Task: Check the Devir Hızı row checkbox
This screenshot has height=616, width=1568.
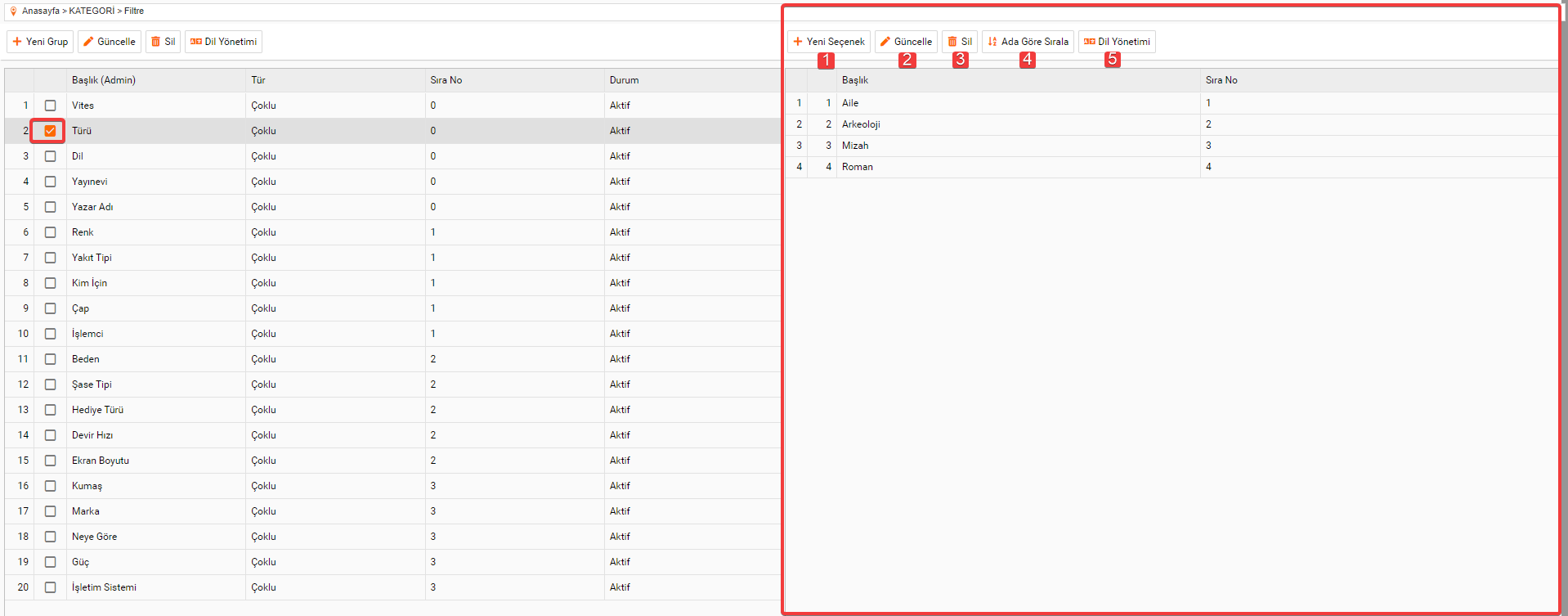Action: click(51, 435)
